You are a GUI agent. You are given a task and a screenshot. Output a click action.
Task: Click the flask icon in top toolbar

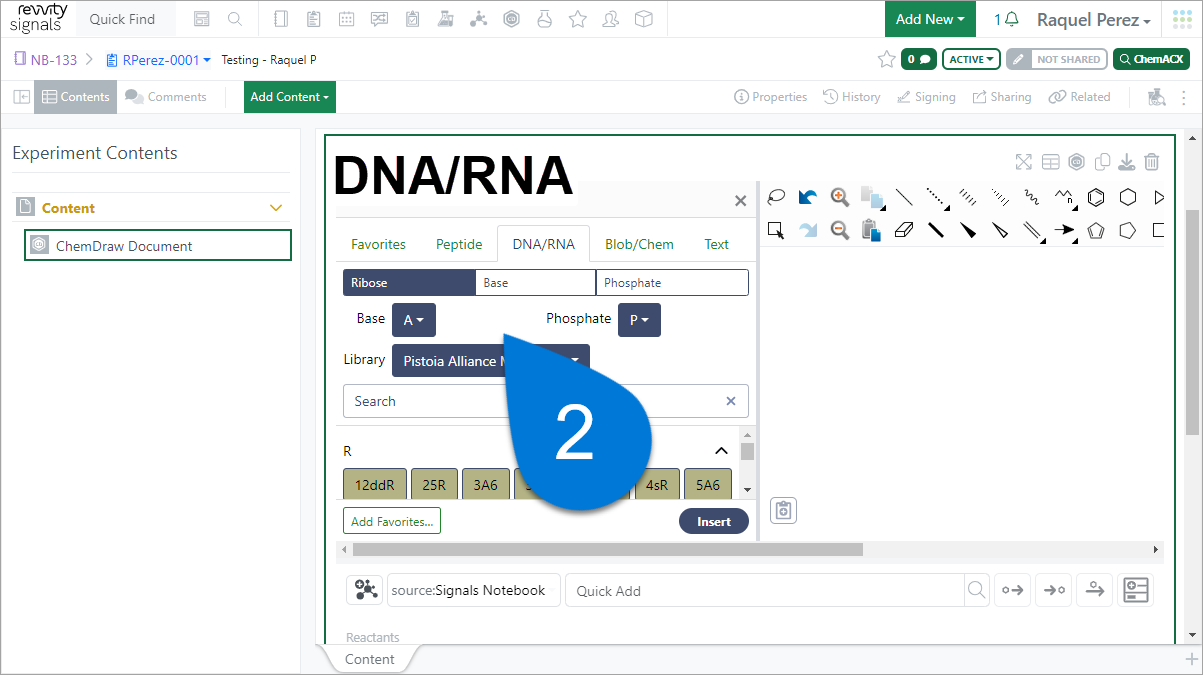[x=544, y=19]
